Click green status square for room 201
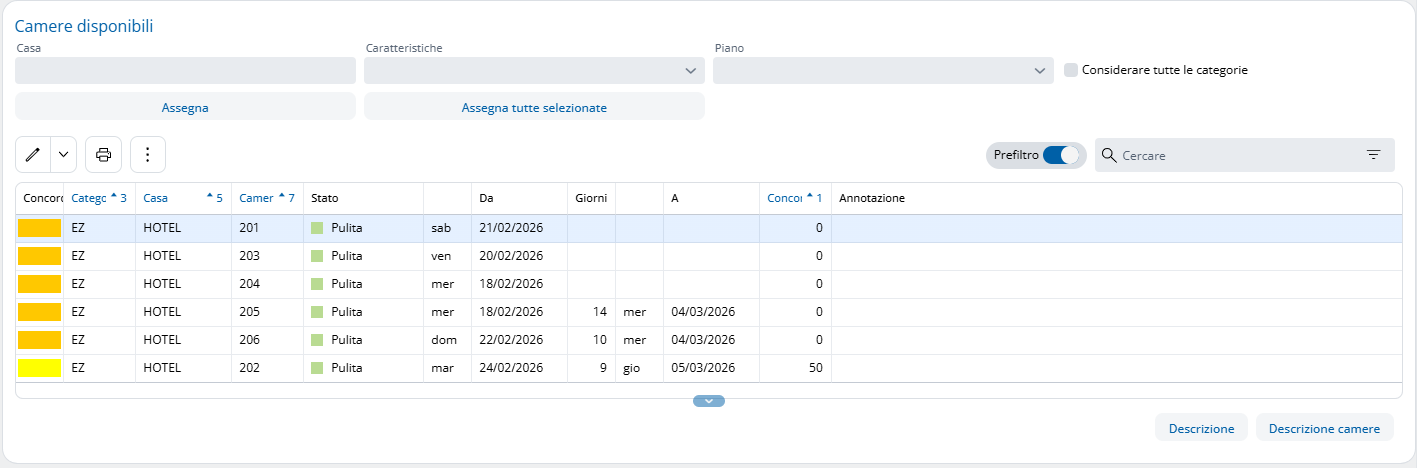 click(x=317, y=228)
